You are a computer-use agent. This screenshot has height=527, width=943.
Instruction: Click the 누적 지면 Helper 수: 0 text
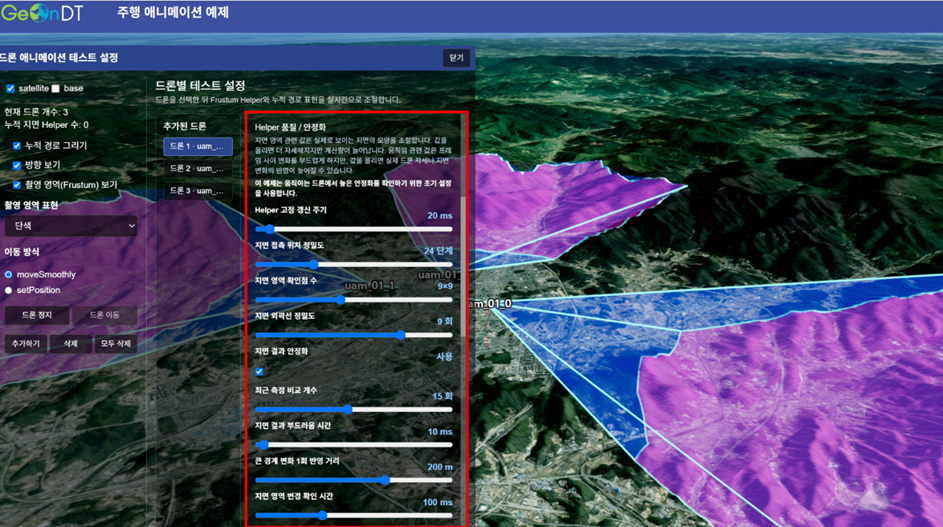46,125
